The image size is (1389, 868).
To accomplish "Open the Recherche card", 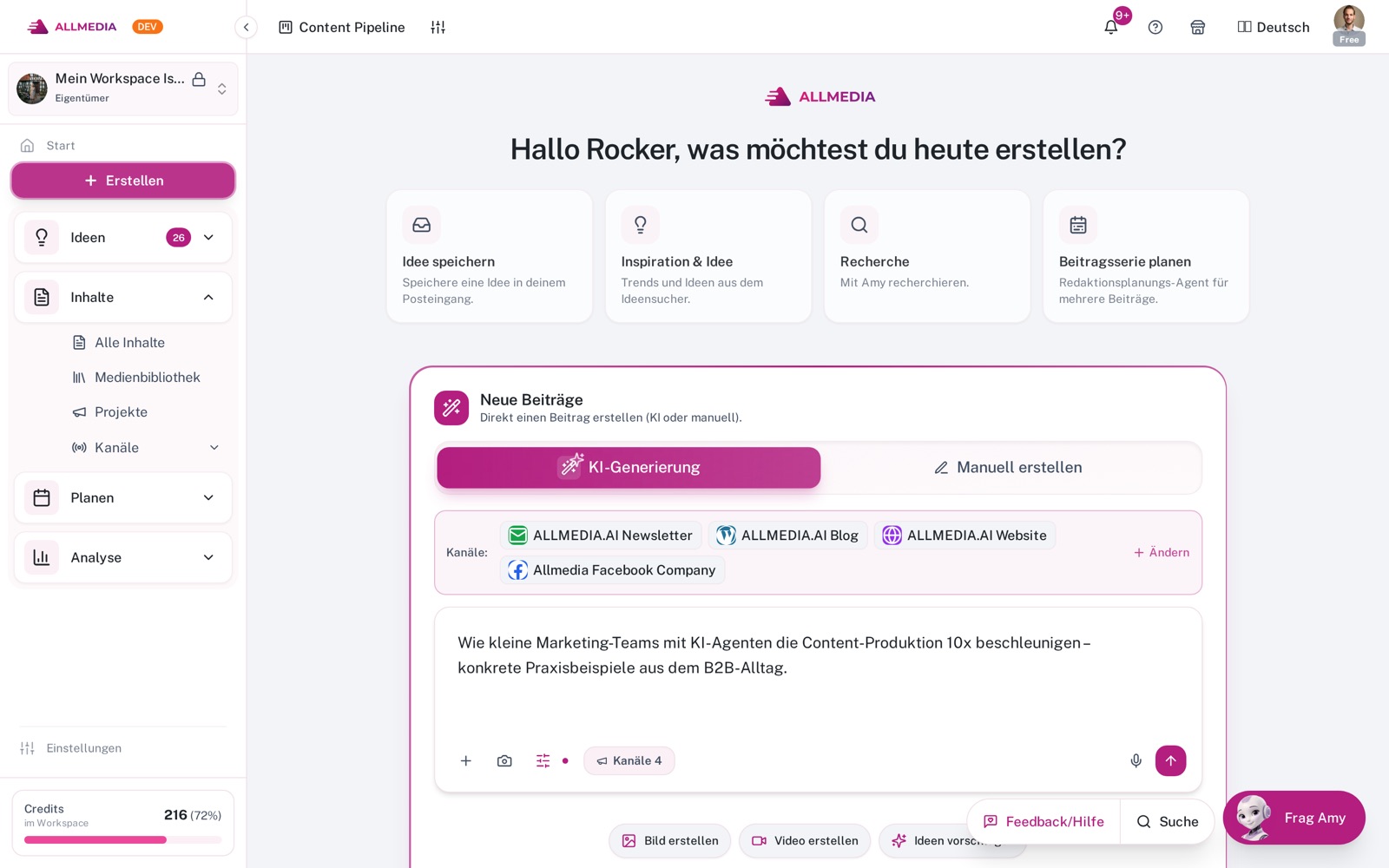I will [927, 256].
